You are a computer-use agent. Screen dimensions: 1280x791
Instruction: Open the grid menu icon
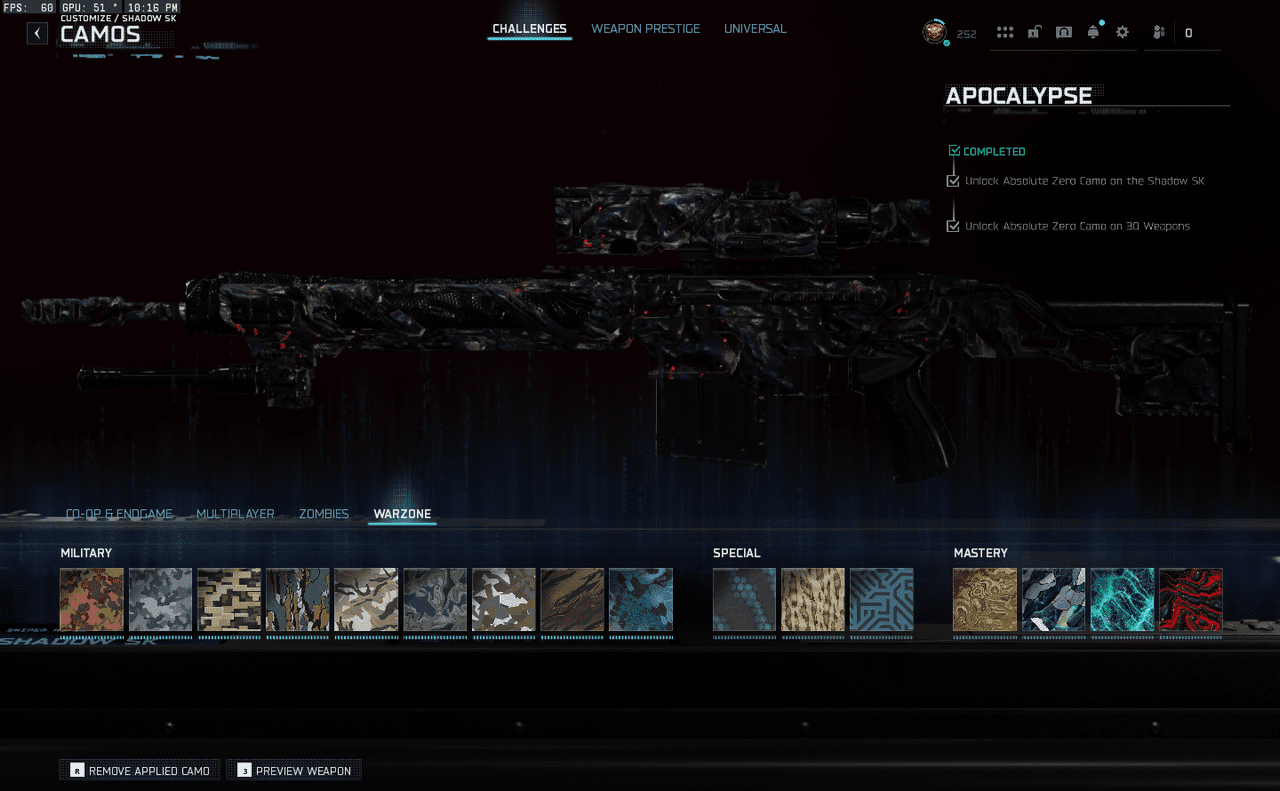1005,32
